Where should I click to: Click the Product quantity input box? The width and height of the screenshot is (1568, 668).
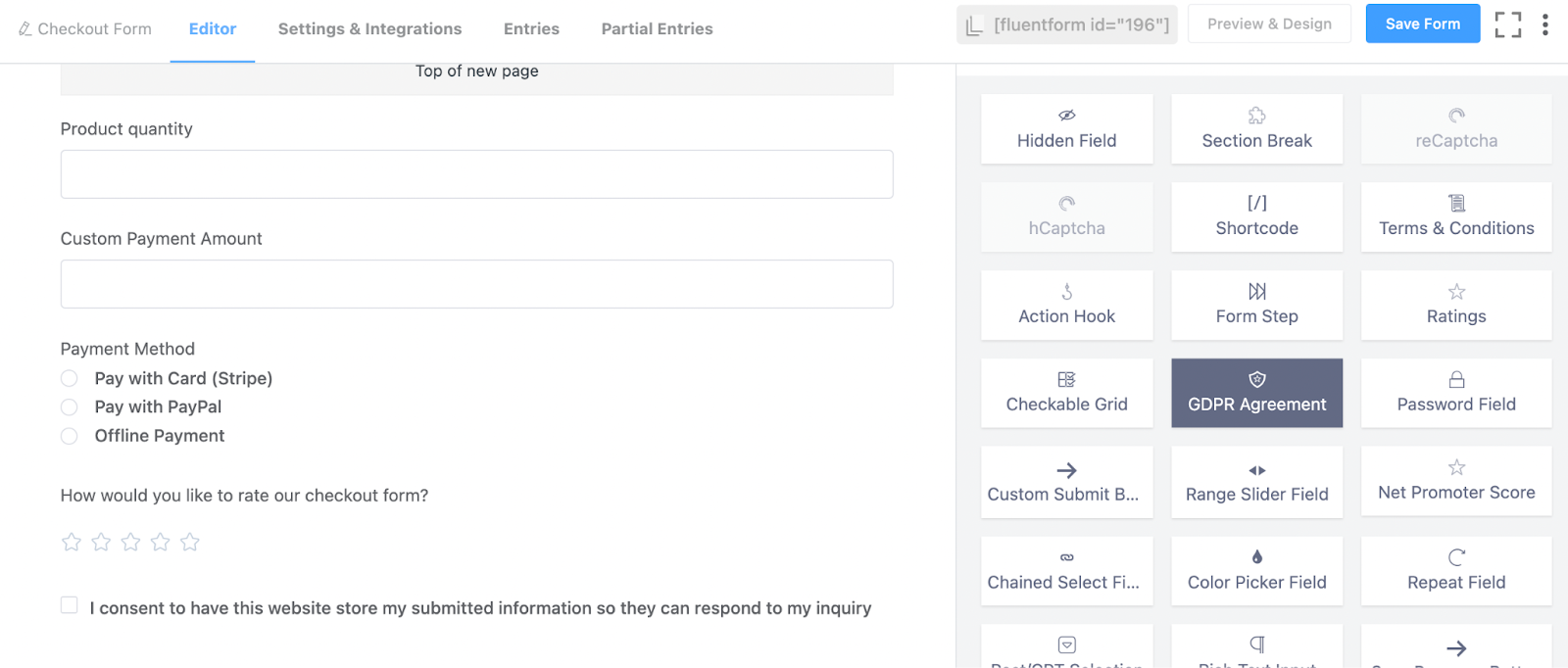(476, 174)
